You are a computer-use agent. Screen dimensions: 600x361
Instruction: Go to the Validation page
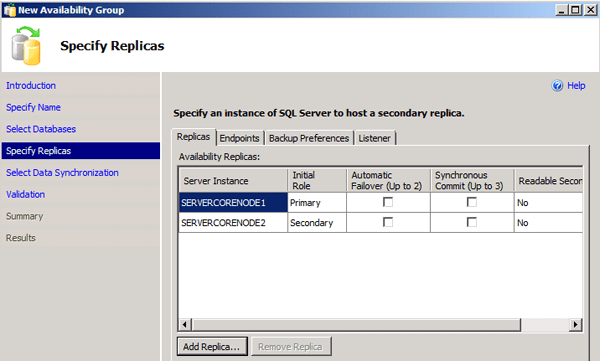click(26, 194)
